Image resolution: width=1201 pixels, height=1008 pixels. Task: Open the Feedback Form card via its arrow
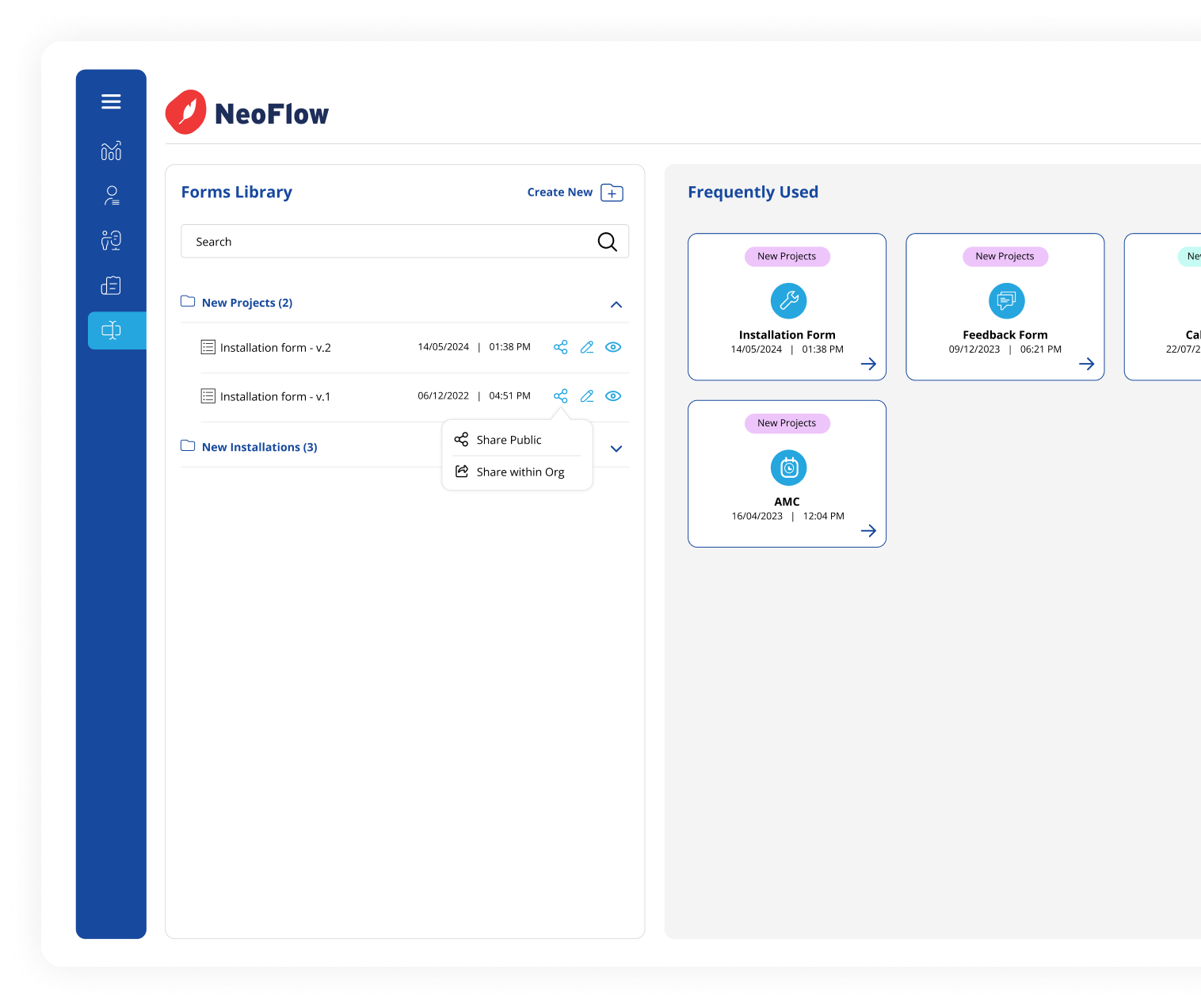click(1086, 364)
